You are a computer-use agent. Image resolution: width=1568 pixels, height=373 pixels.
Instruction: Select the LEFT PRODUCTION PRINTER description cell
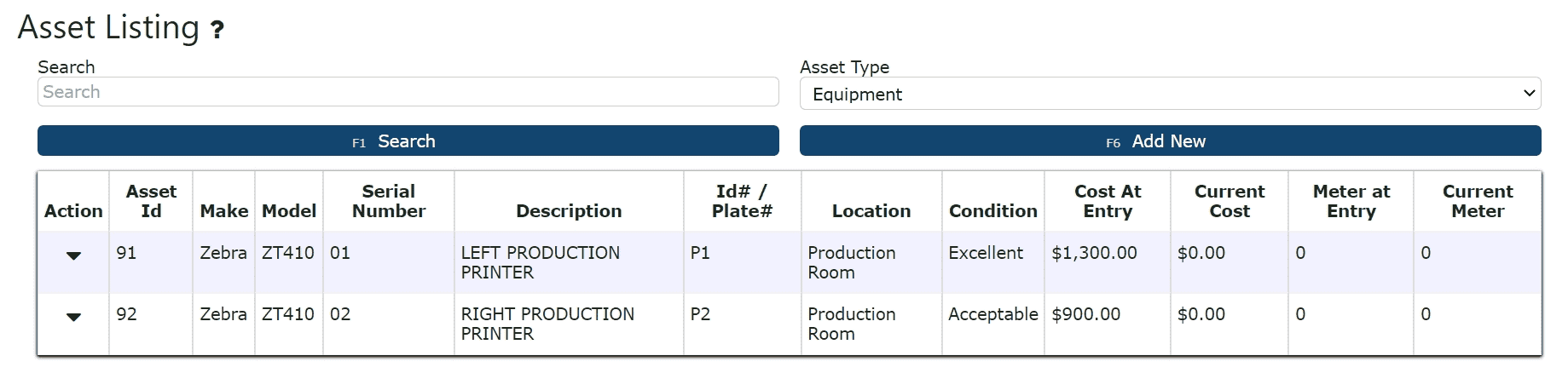click(540, 262)
